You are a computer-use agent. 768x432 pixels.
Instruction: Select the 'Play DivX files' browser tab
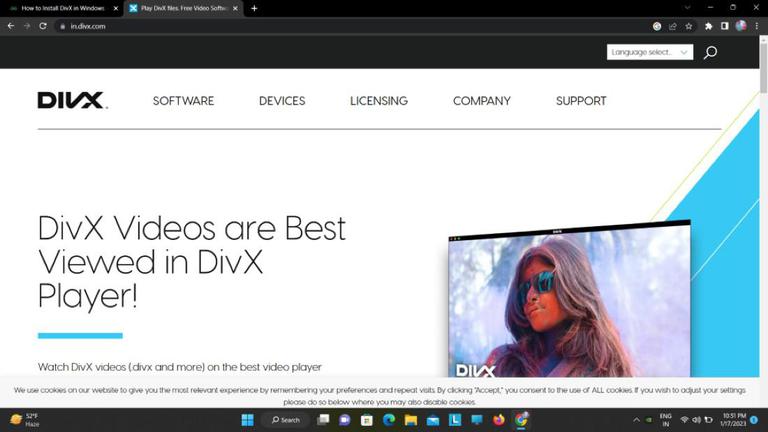(182, 8)
